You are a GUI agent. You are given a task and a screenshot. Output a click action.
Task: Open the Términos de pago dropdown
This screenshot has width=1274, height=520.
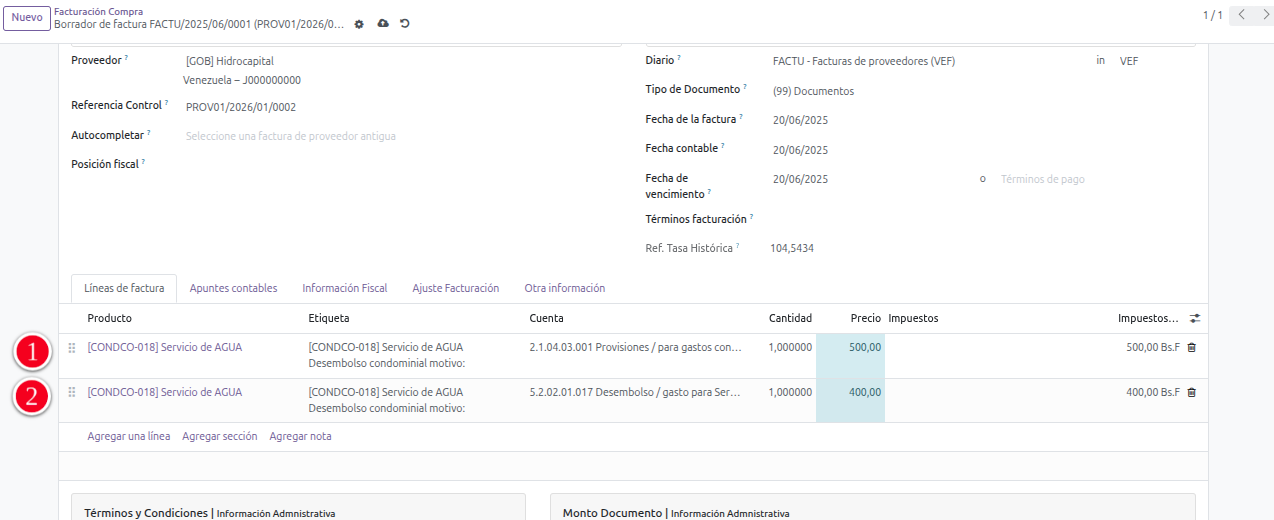(x=1095, y=180)
